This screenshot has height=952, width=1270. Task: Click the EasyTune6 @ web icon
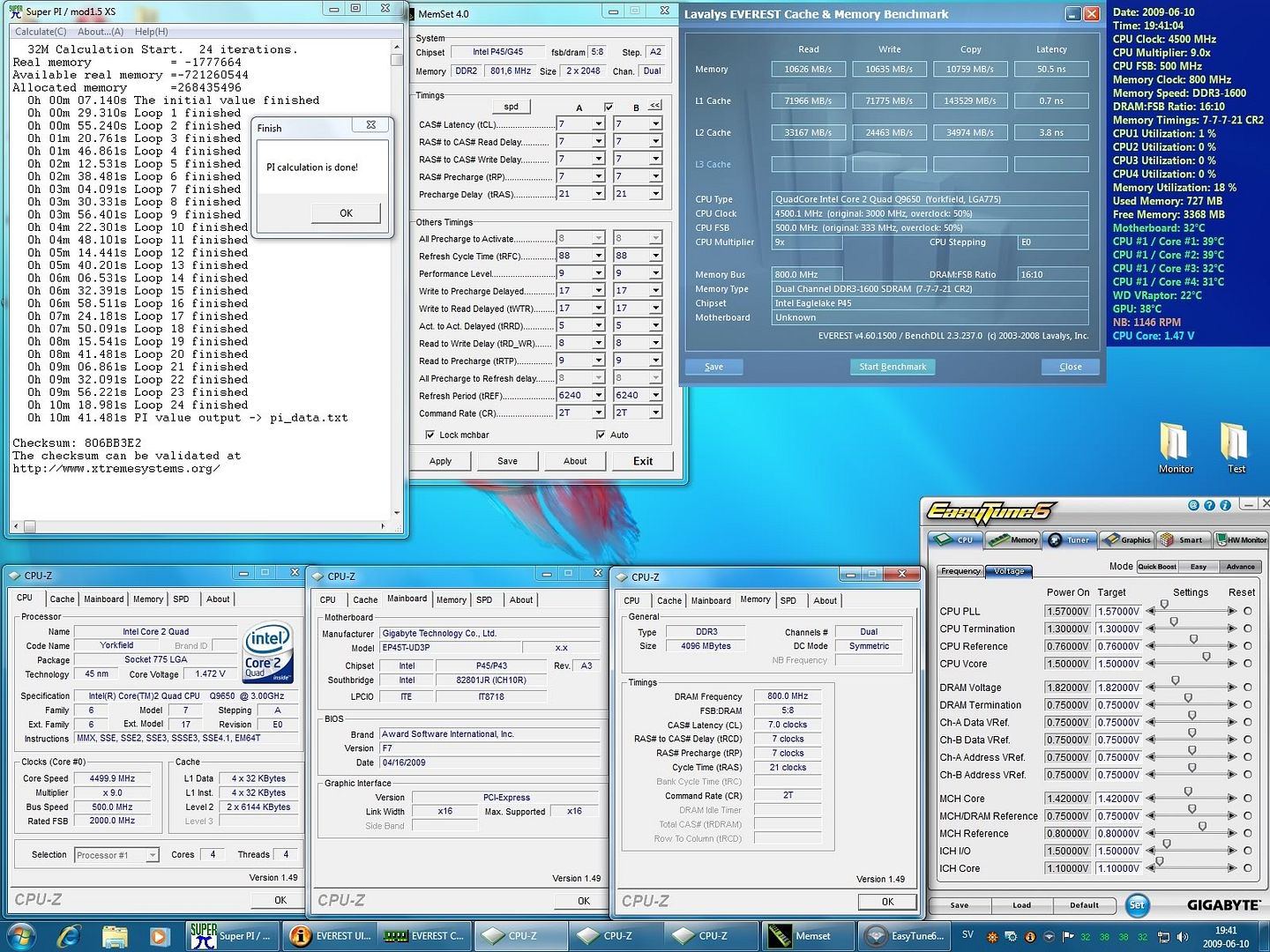1194,505
